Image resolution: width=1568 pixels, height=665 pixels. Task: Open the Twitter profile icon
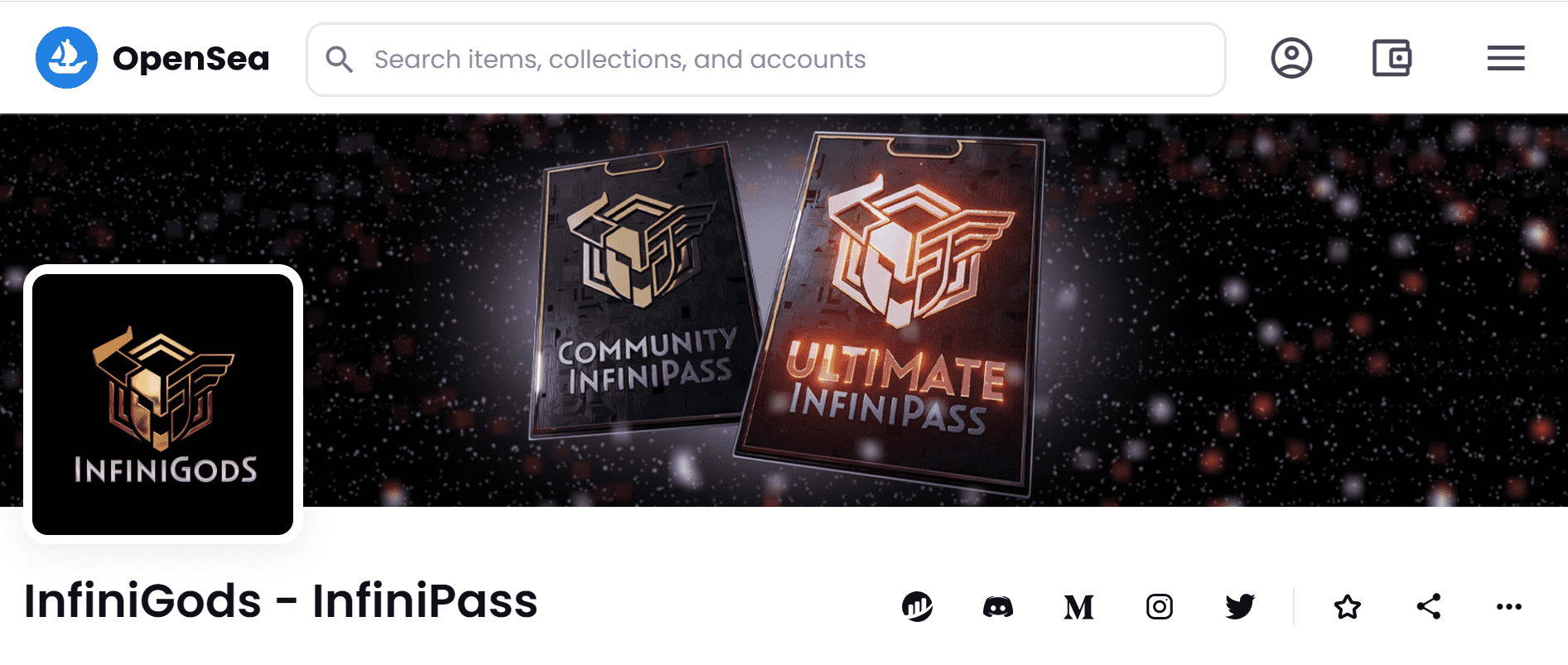coord(1240,606)
